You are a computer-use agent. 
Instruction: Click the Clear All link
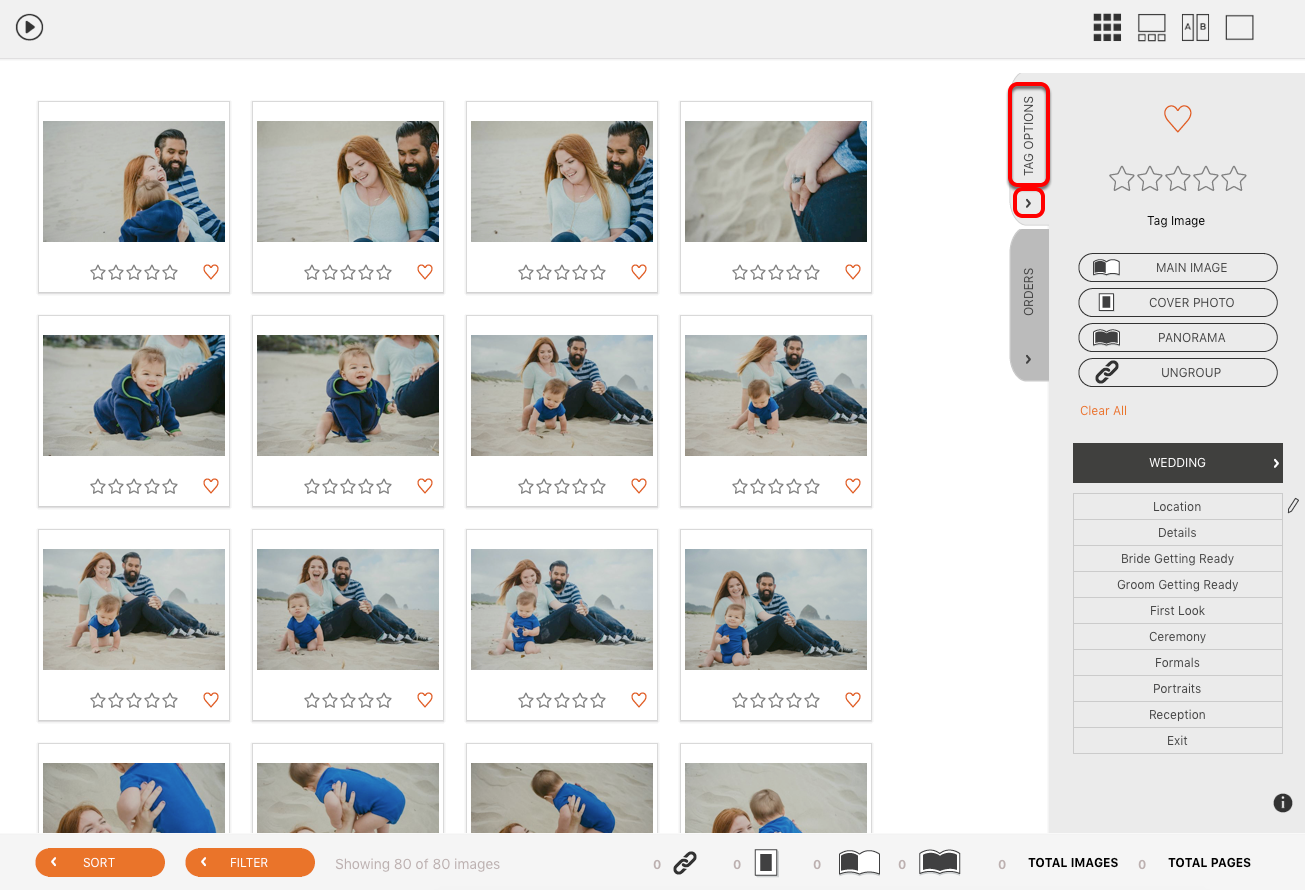pos(1103,411)
